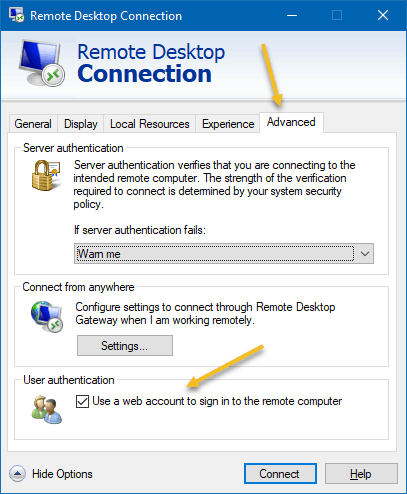Select the Warn me combo box
The height and width of the screenshot is (494, 407).
pyautogui.click(x=224, y=254)
